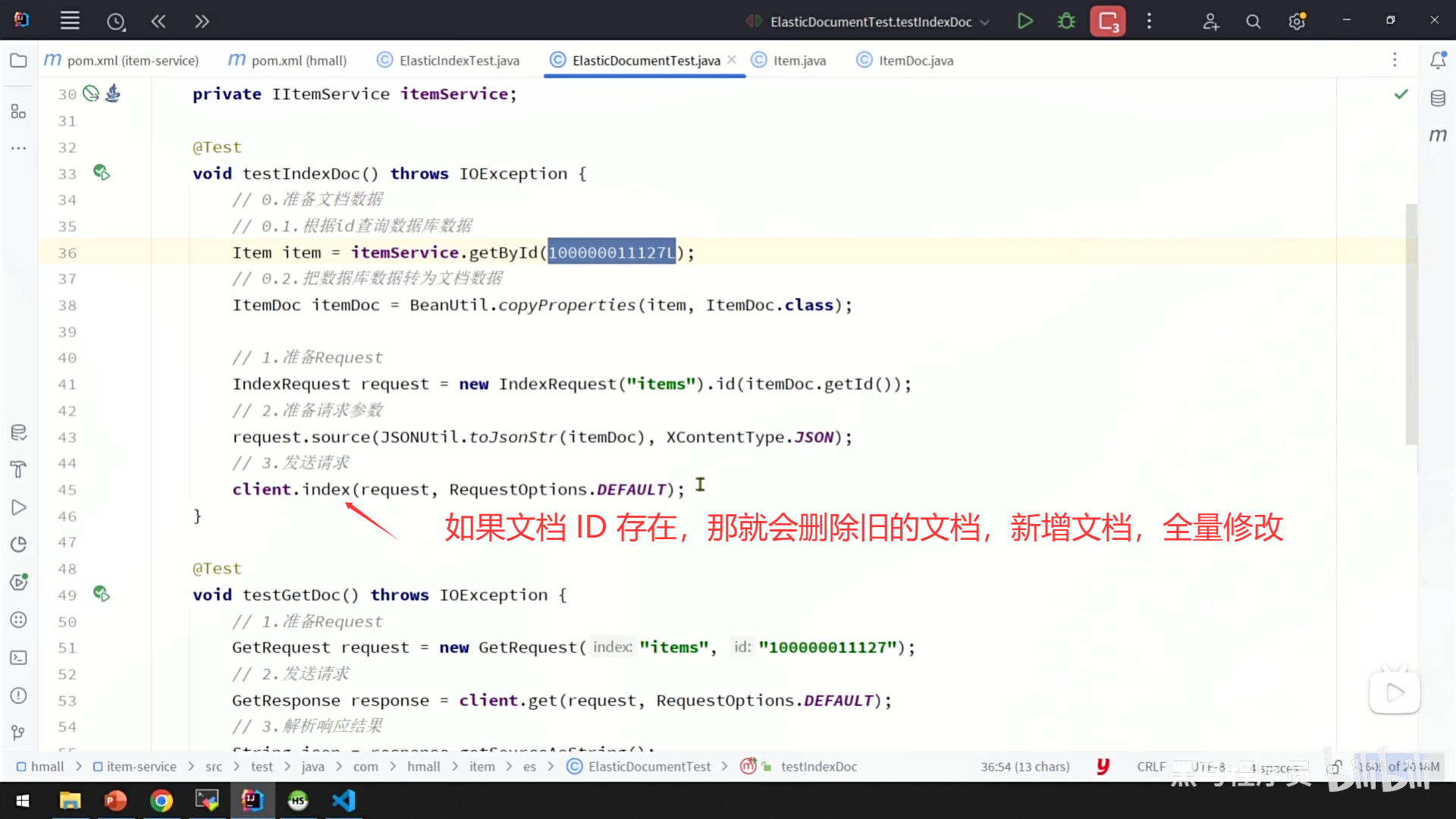
Task: Close the ElasticDocumentTest.java tab
Action: [732, 60]
